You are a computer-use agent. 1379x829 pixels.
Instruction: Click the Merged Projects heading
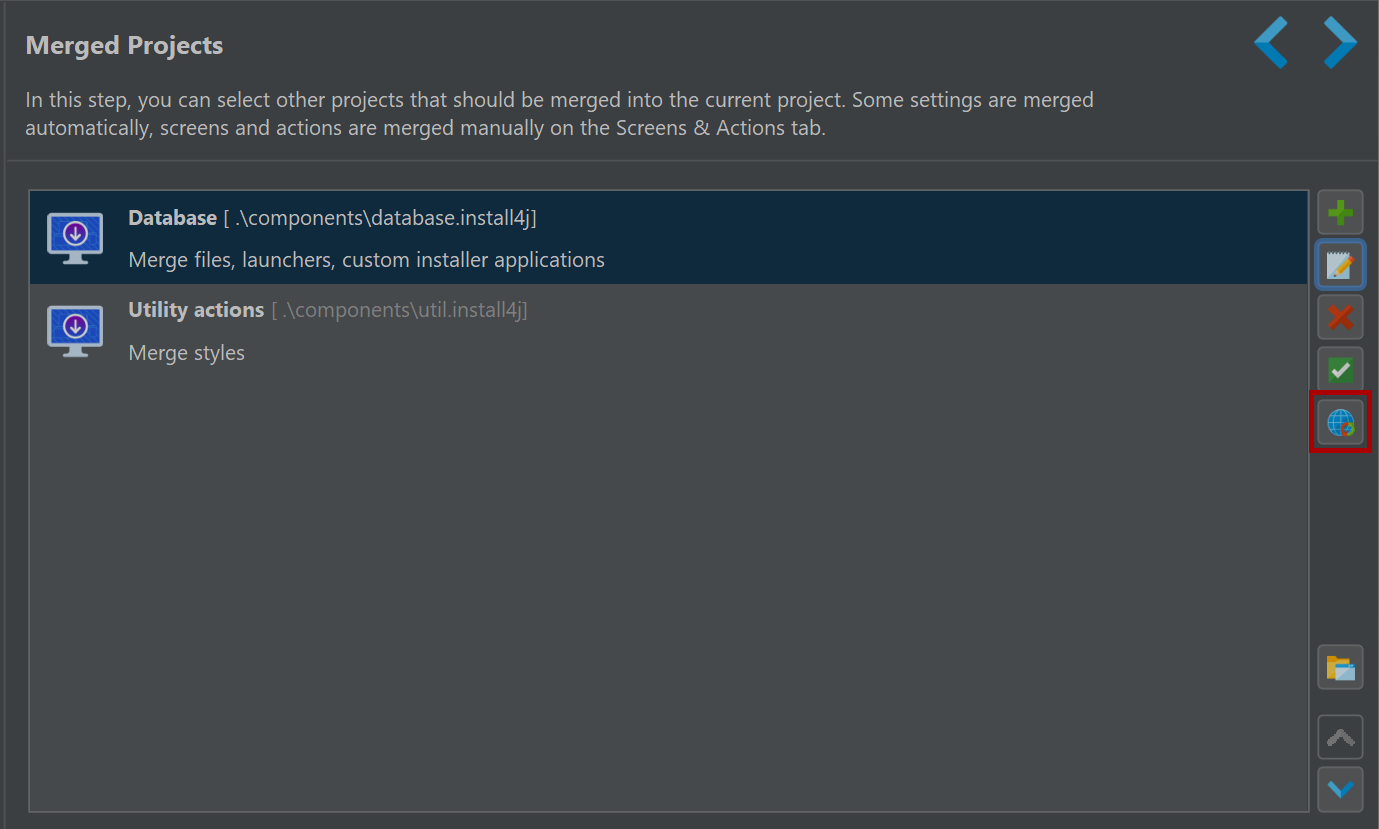[124, 45]
